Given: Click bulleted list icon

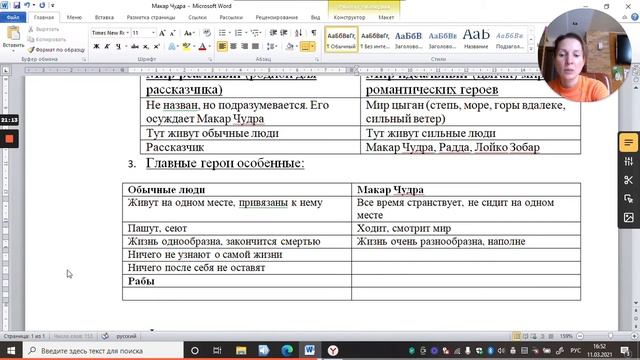Looking at the screenshot, I should (x=222, y=33).
